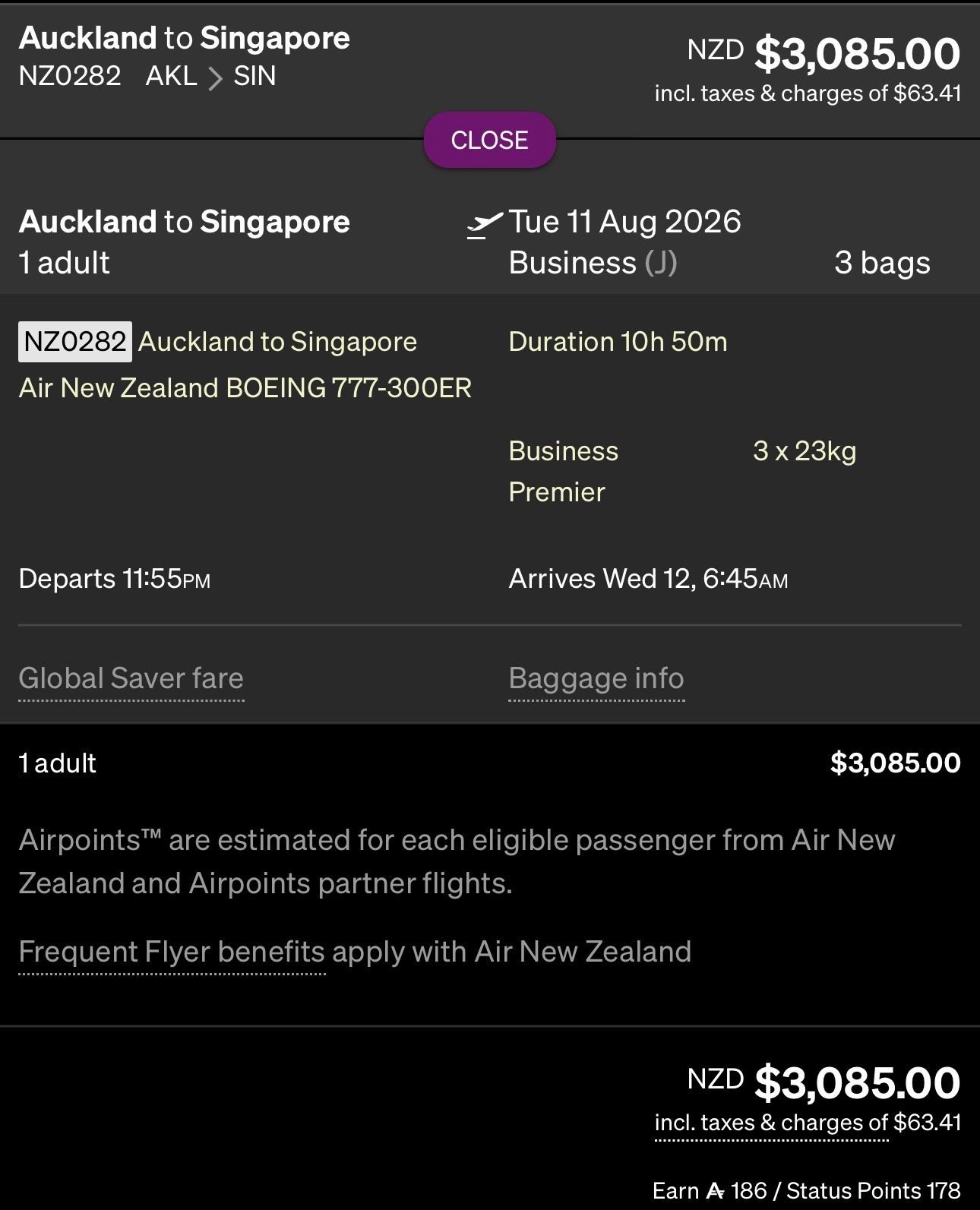Image resolution: width=980 pixels, height=1210 pixels.
Task: Click the chevron between AKL and SIN
Action: click(x=216, y=77)
